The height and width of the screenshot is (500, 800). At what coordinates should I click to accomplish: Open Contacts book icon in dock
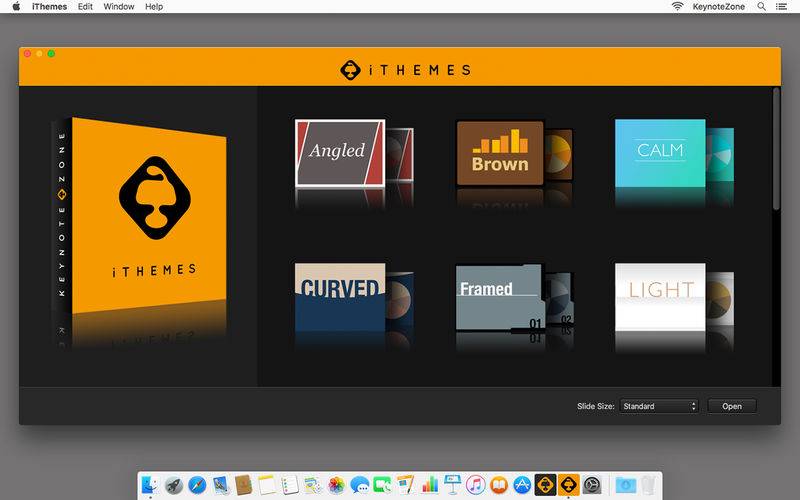[243, 485]
